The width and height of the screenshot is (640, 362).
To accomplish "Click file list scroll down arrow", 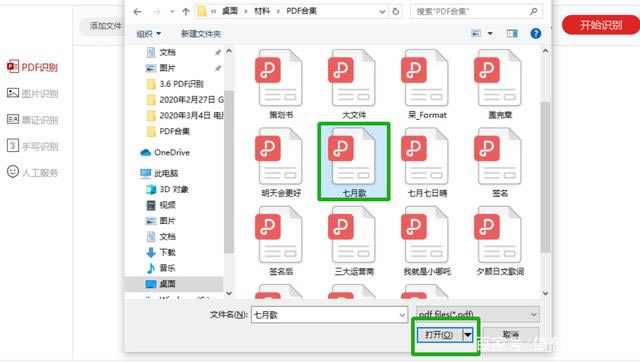I will pos(545,293).
